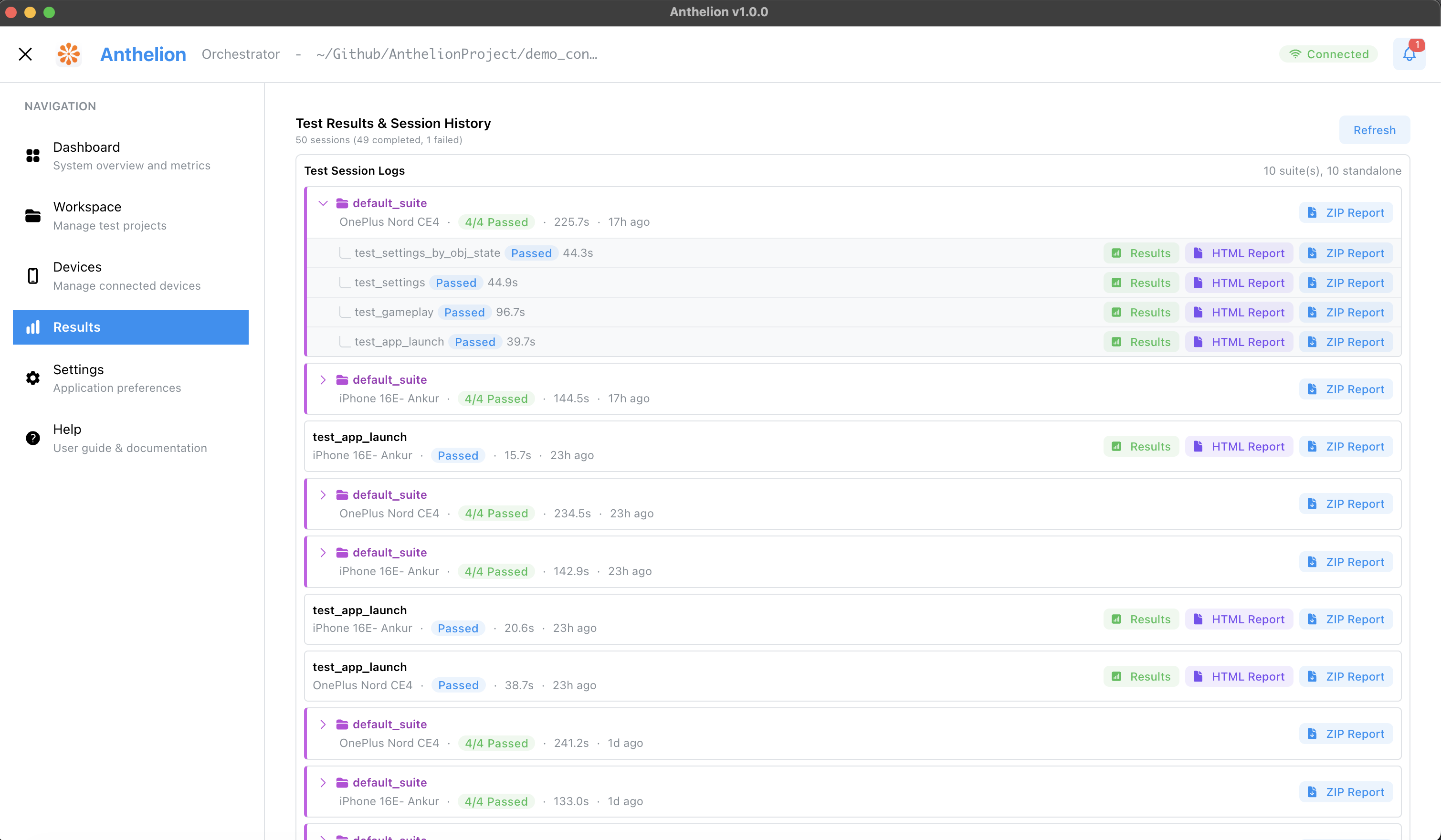Expand the default_suite that ran 241.2s
This screenshot has height=840, width=1441.
pyautogui.click(x=323, y=724)
